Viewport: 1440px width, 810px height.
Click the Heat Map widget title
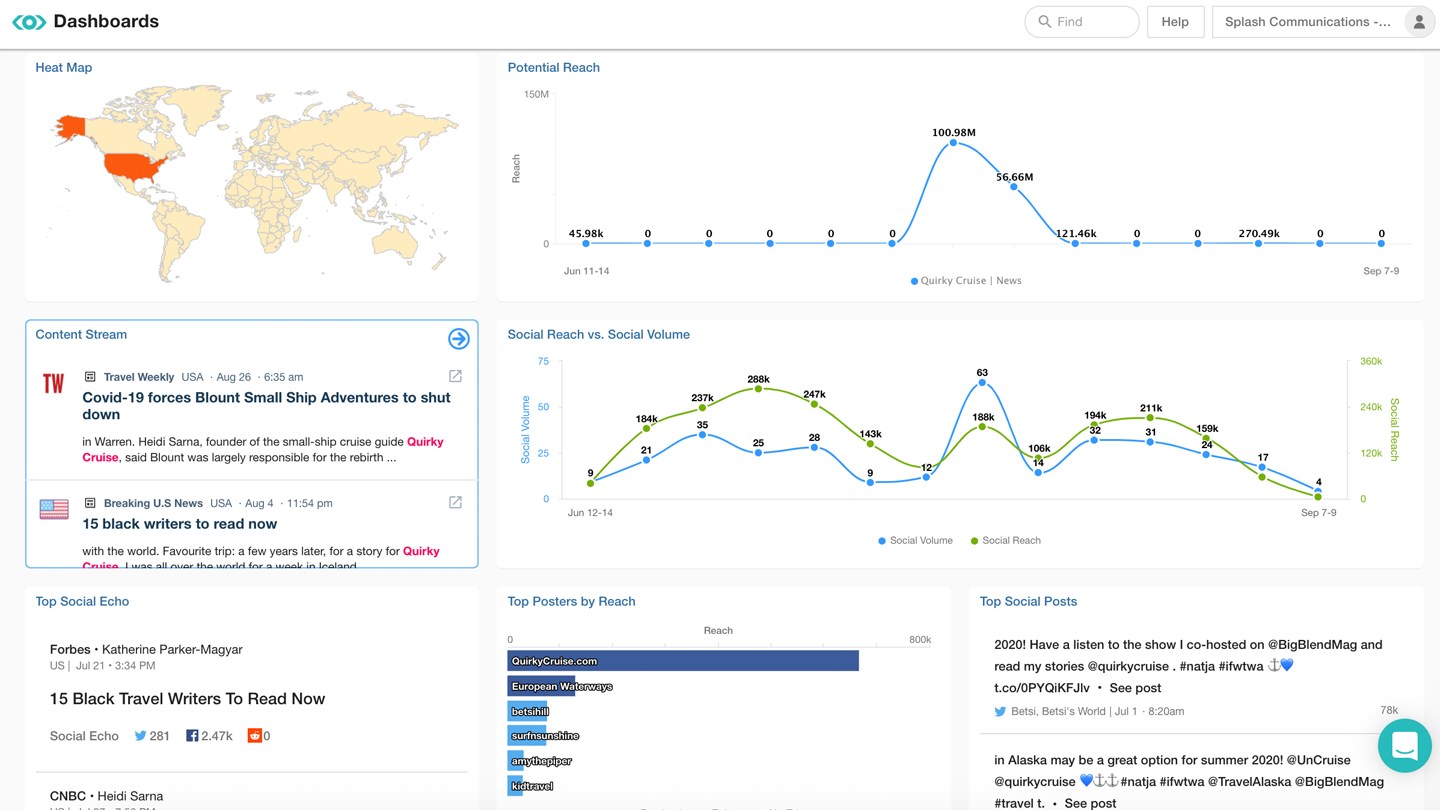pos(64,68)
